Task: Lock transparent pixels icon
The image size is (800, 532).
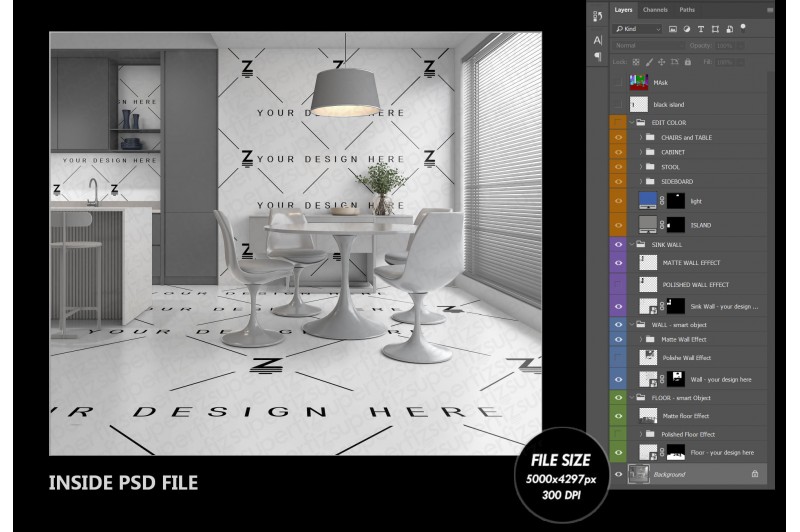Action: pos(636,62)
